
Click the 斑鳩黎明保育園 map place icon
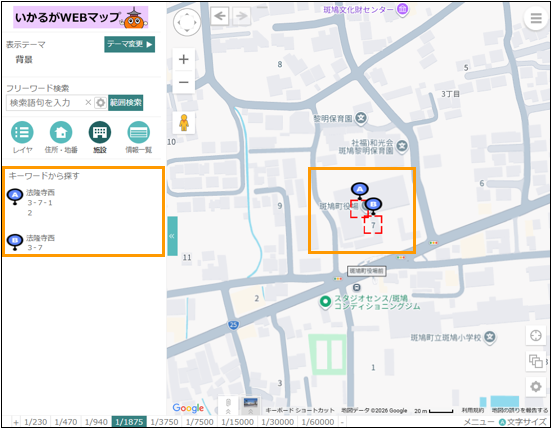tap(402, 145)
